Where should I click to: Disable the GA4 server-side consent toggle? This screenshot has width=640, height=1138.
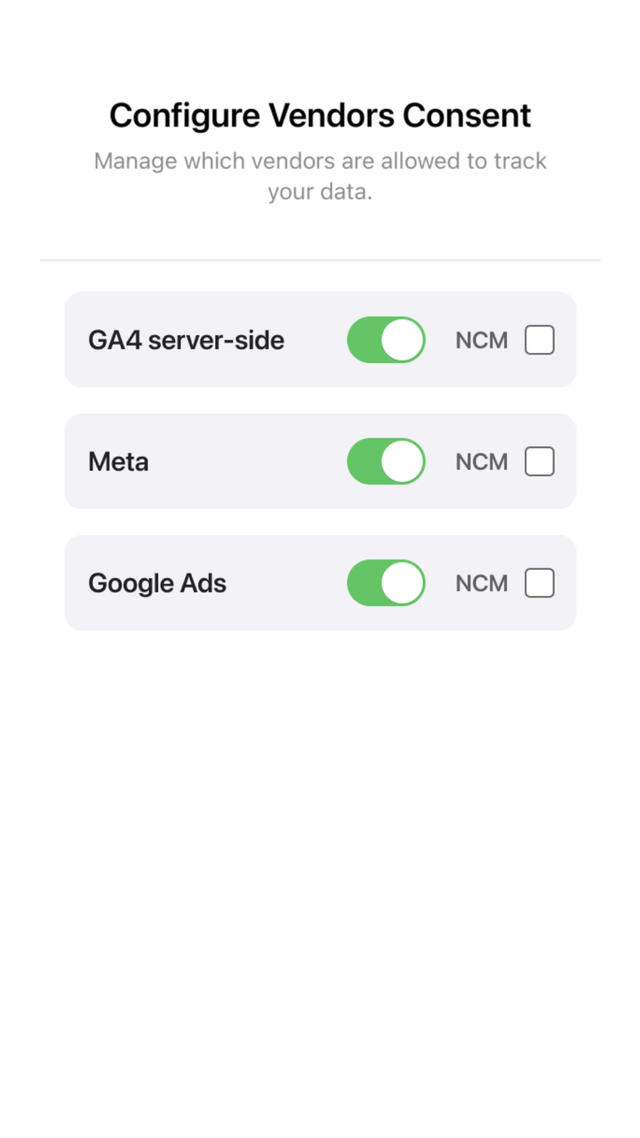(x=386, y=340)
